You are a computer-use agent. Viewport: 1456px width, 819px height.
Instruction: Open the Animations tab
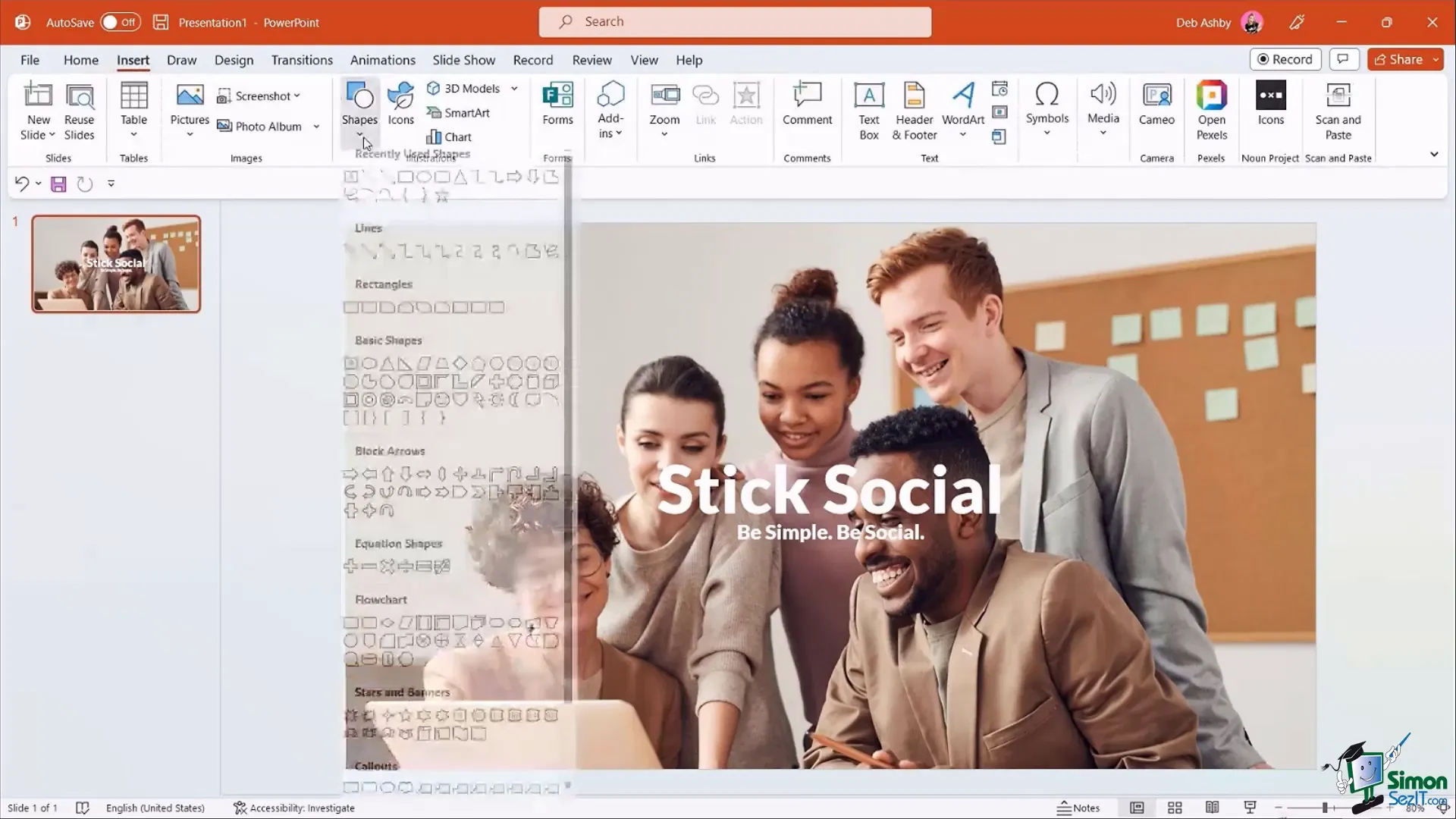[382, 60]
